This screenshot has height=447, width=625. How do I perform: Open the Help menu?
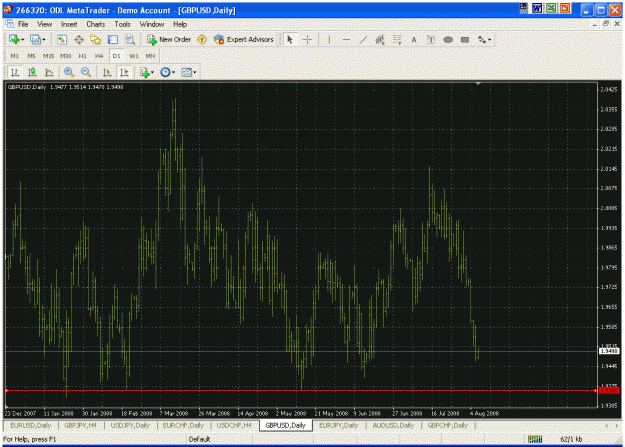pyautogui.click(x=180, y=24)
